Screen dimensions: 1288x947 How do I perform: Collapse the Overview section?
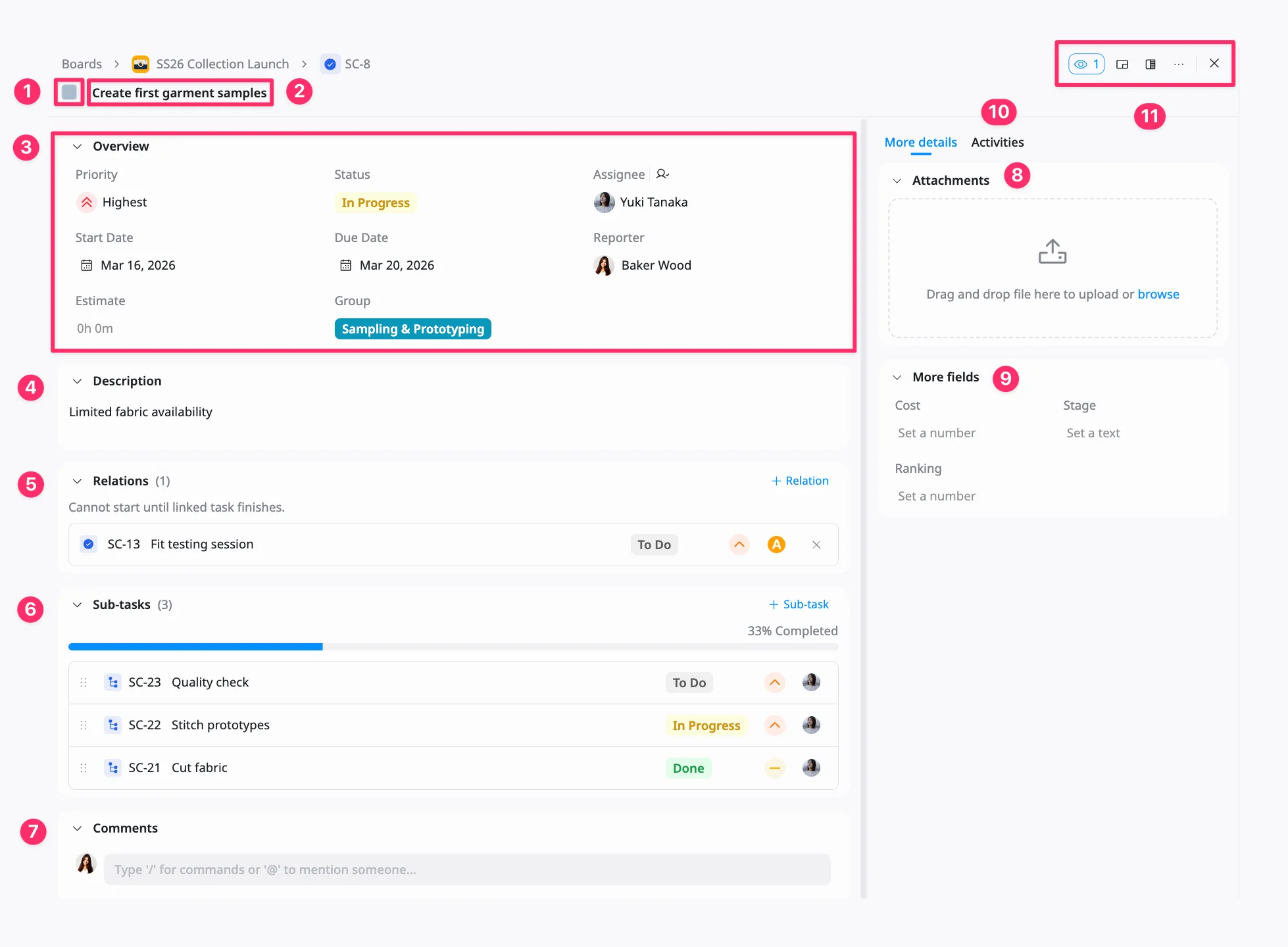(77, 146)
